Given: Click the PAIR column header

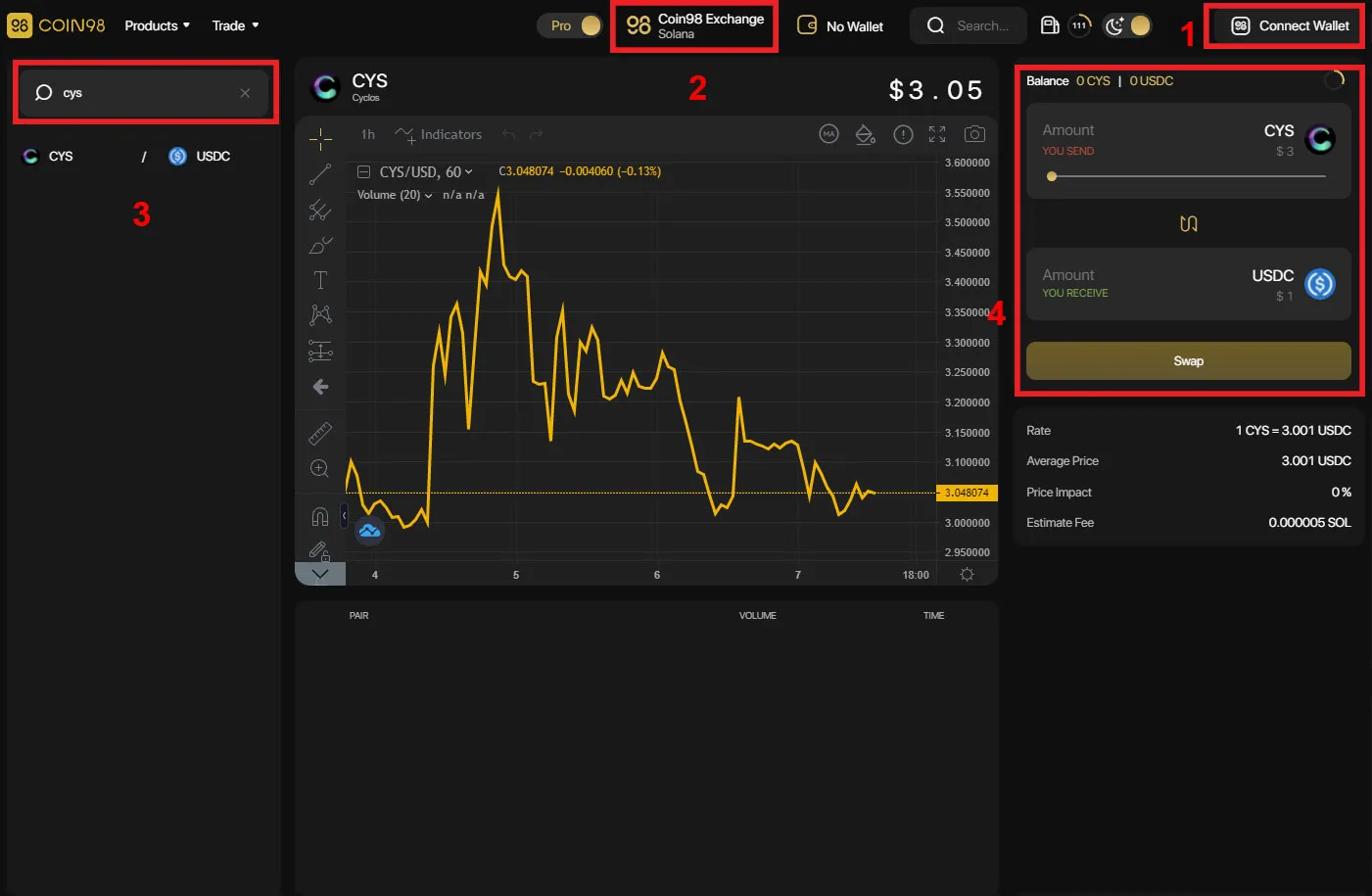Looking at the screenshot, I should tap(358, 615).
